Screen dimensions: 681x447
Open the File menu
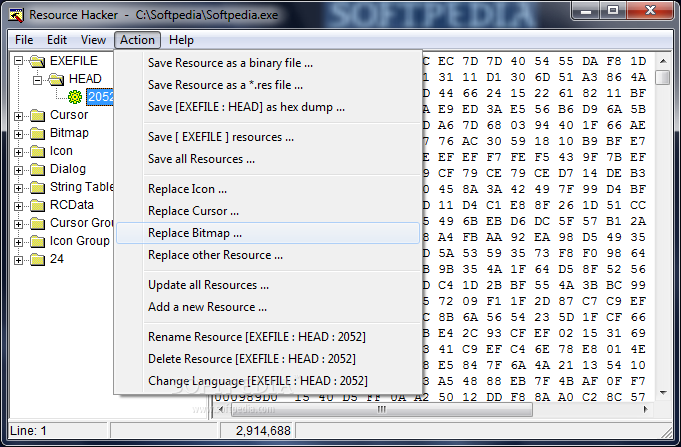[24, 40]
